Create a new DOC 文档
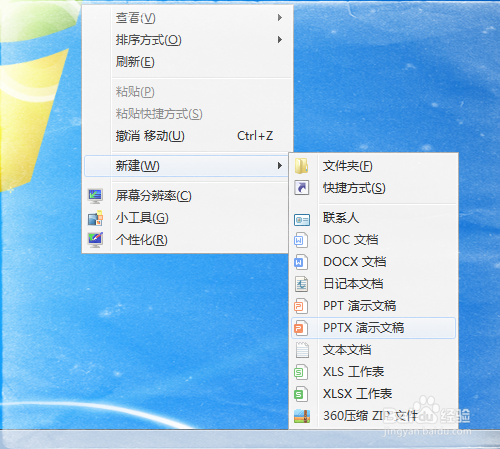 (374, 240)
